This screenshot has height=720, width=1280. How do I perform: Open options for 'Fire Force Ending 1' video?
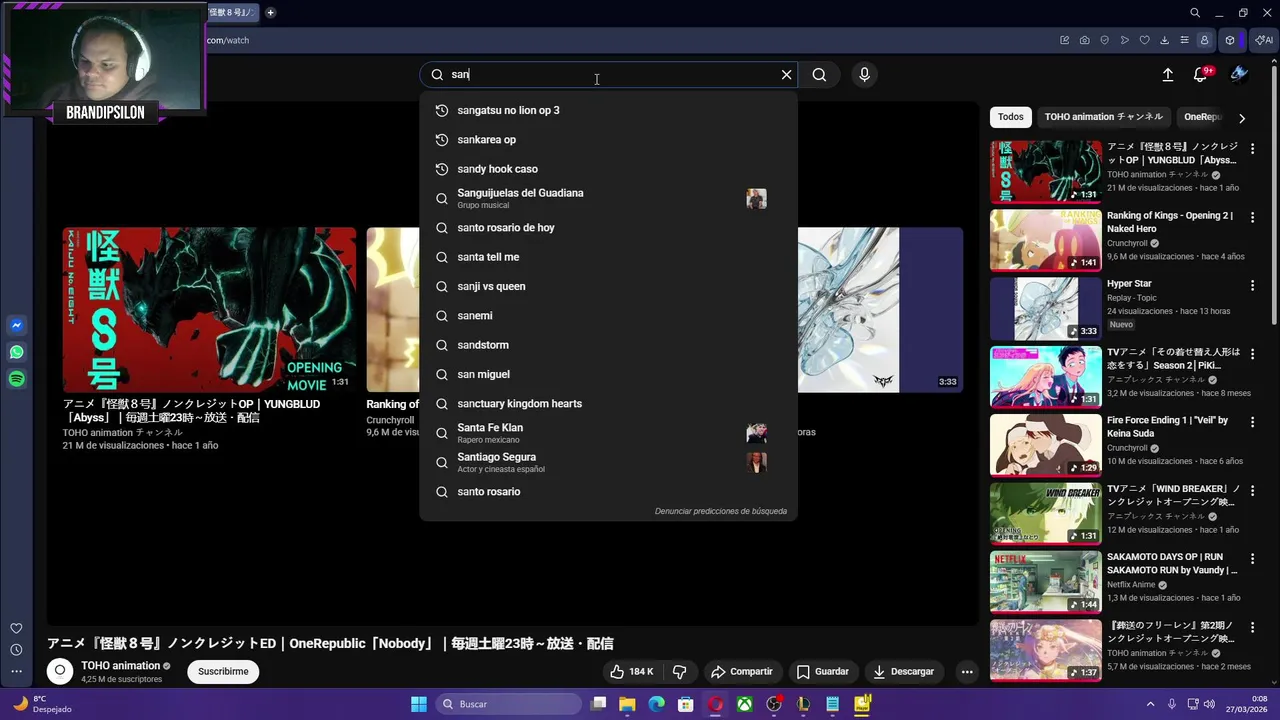[x=1252, y=422]
